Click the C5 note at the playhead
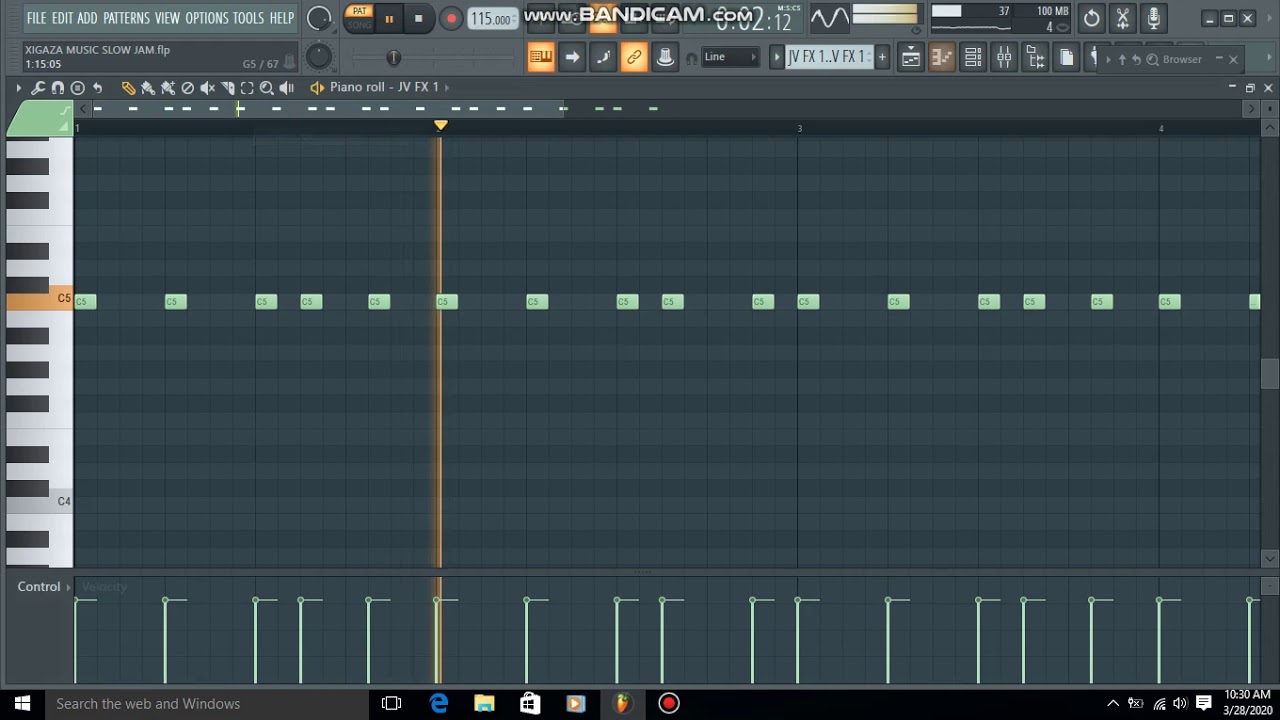Image resolution: width=1280 pixels, height=720 pixels. [447, 302]
